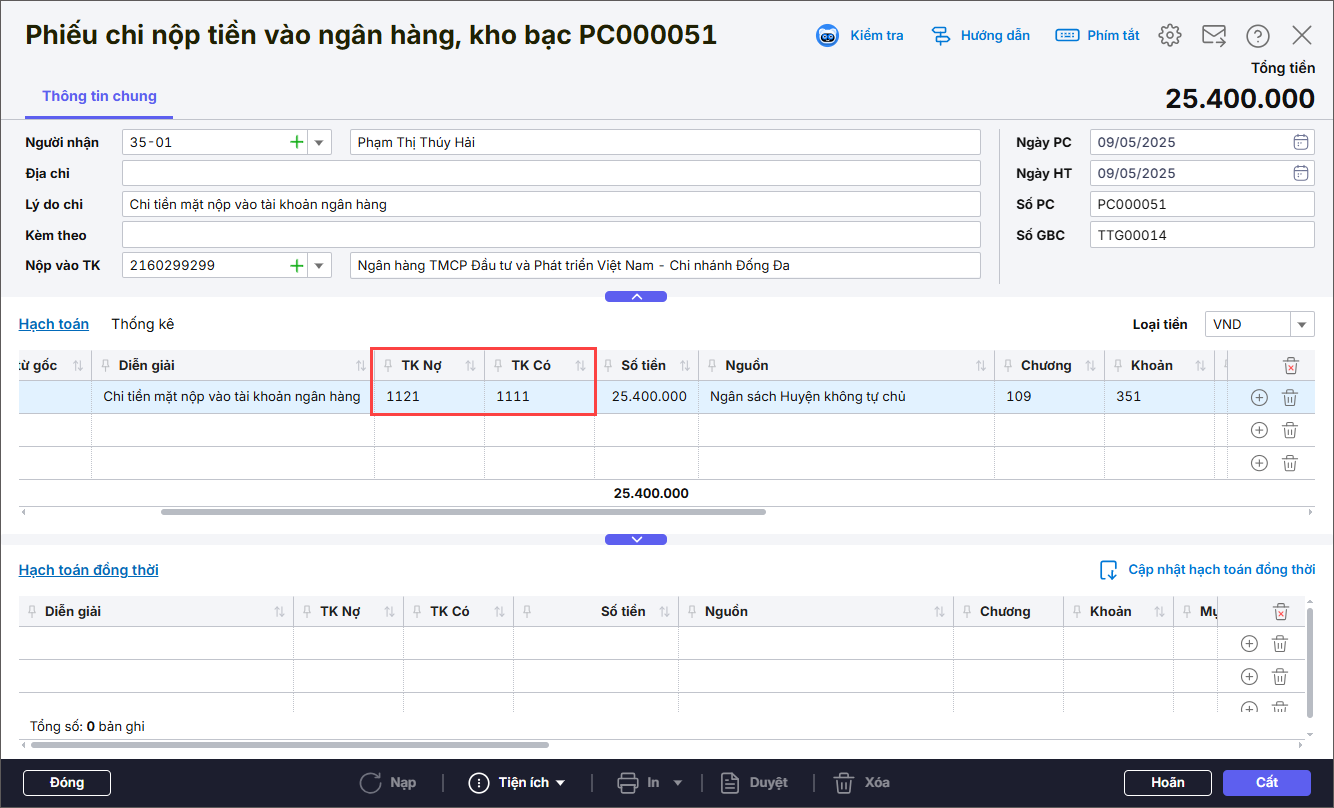Expand the Loại tiền VND dropdown
1334x808 pixels.
[x=1302, y=324]
